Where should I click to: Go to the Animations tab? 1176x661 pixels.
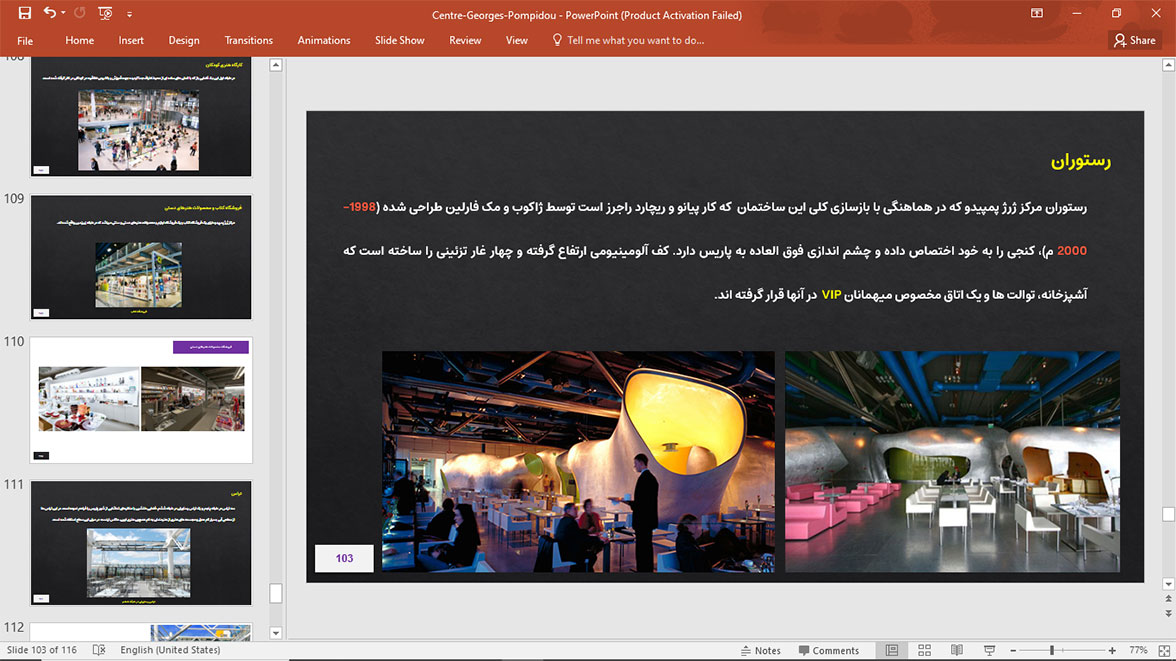point(324,41)
